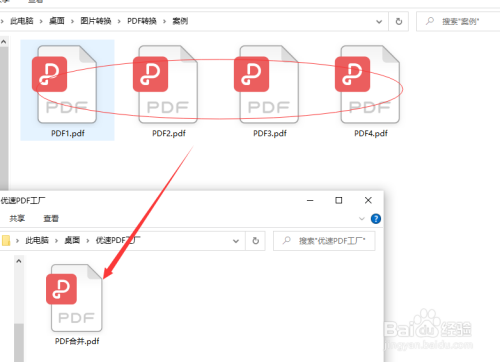Go to 桌面 in 案例 window breadcrumb
This screenshot has width=500, height=362.
57,21
